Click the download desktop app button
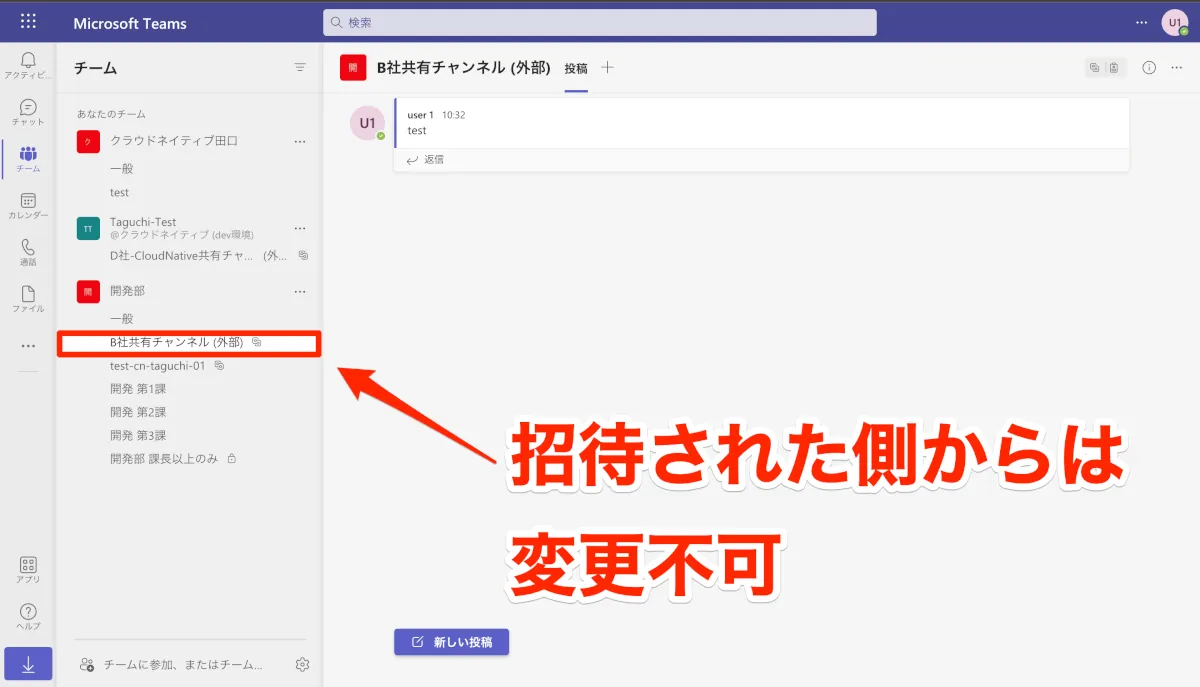This screenshot has width=1200, height=687. pos(28,665)
